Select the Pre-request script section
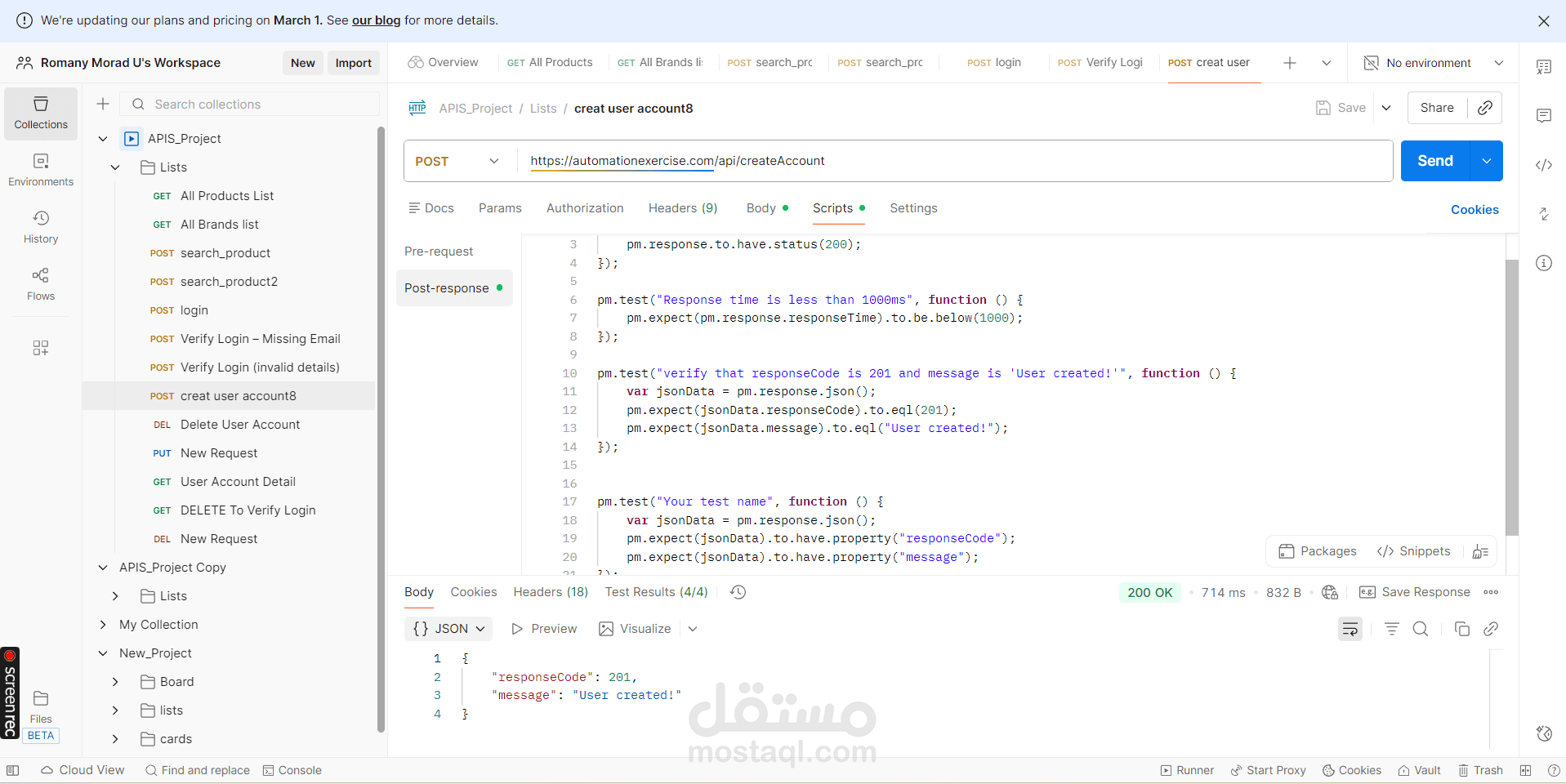The image size is (1566, 784). (439, 252)
